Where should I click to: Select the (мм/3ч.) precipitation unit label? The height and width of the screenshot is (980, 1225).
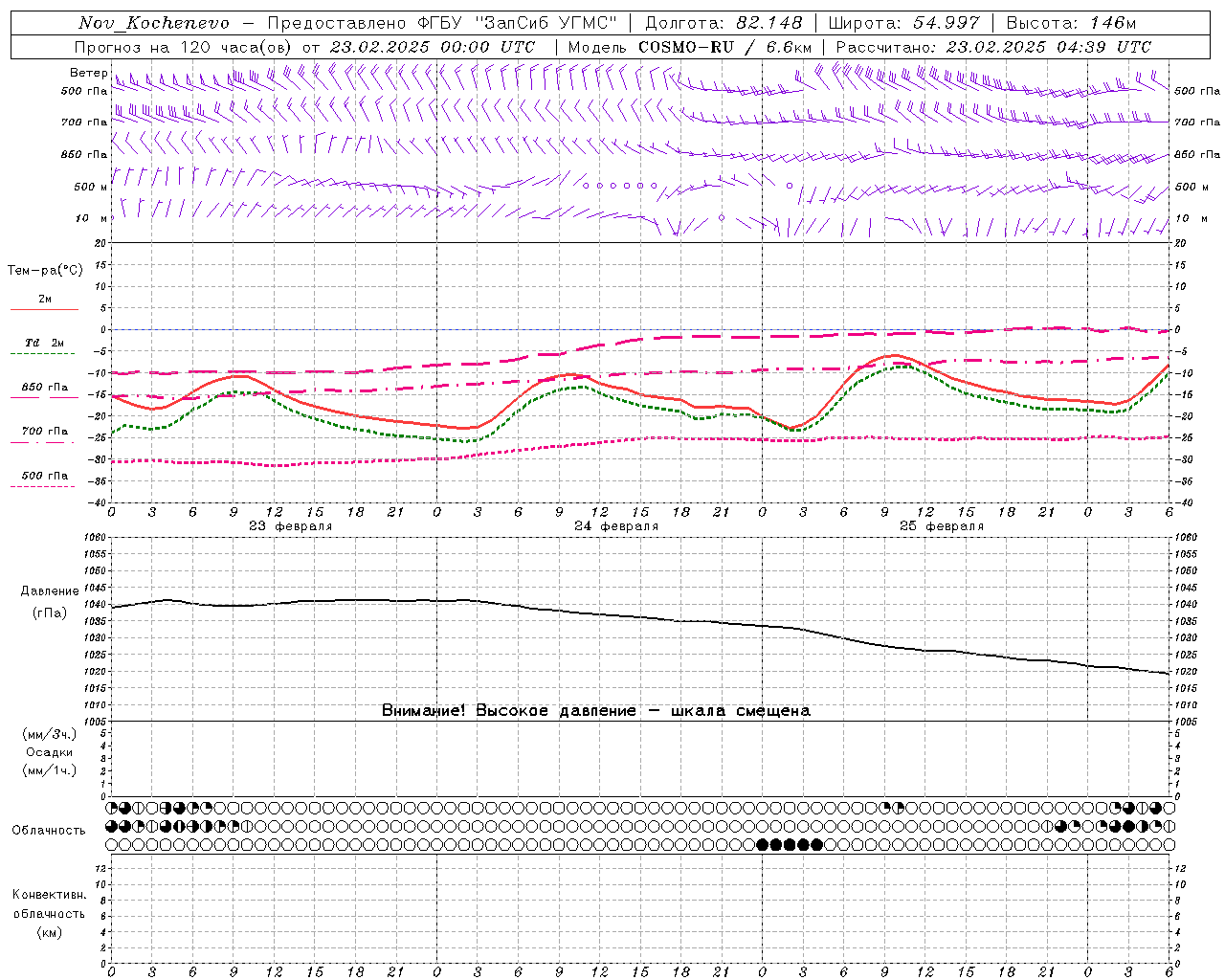tap(50, 734)
